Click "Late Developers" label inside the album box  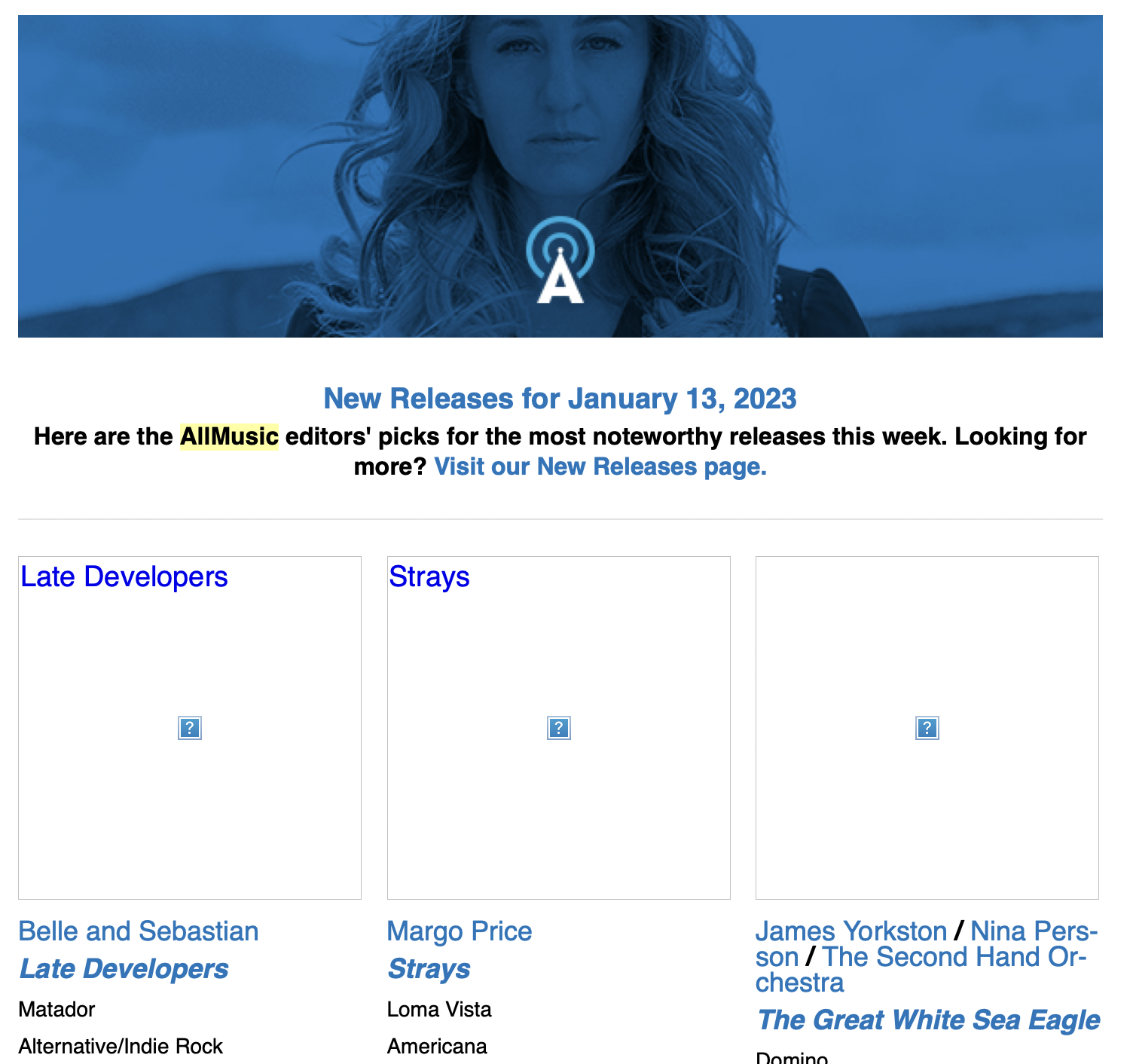[x=124, y=577]
